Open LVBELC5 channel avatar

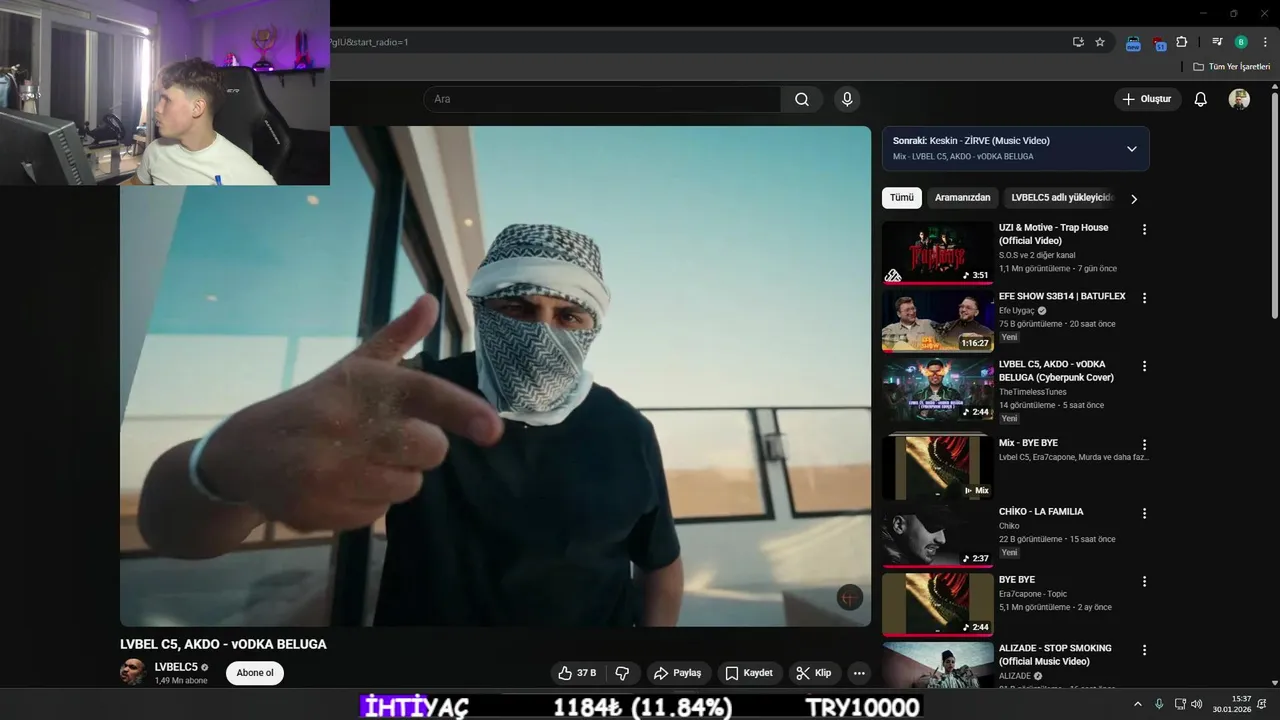pos(133,672)
